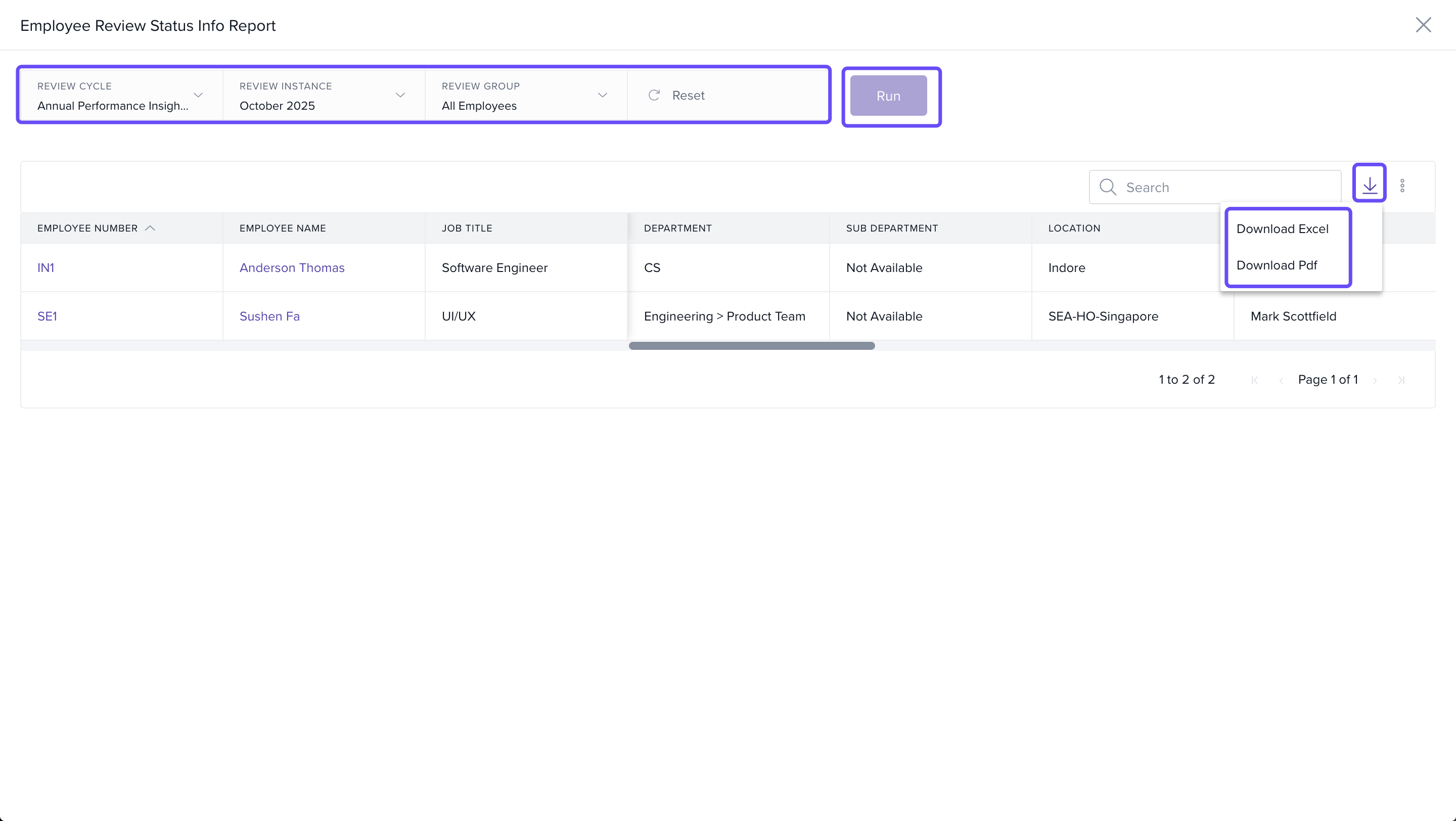Go to first page arrow
Viewport: 1456px width, 821px height.
1255,380
